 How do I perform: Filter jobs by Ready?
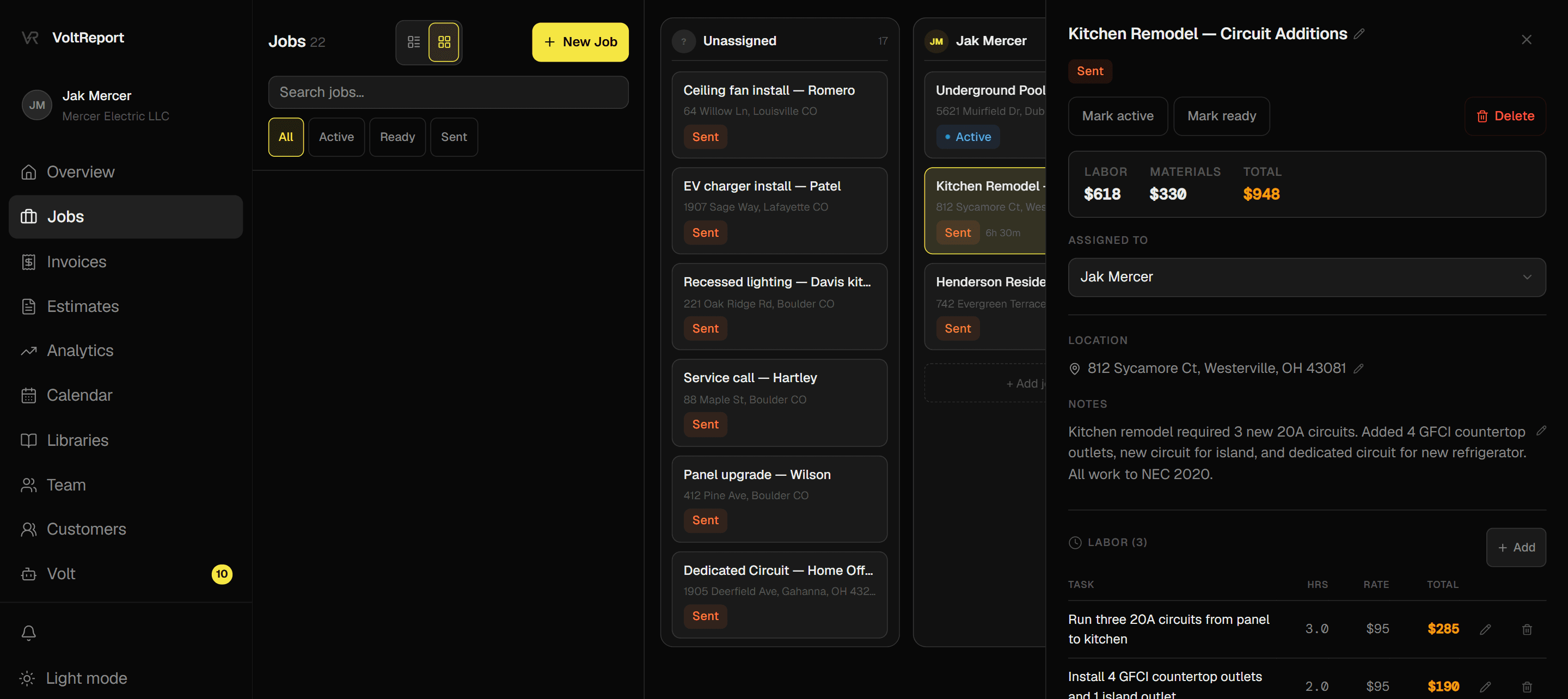pyautogui.click(x=397, y=137)
